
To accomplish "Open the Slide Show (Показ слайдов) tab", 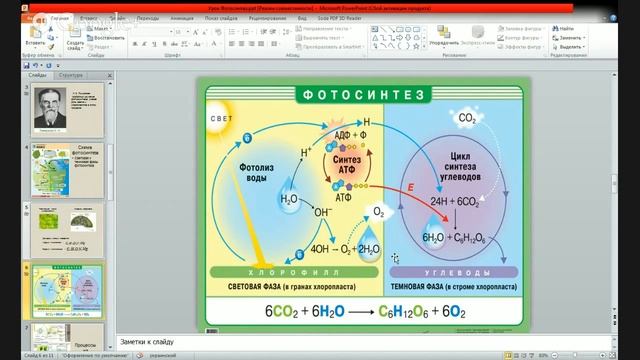I will coord(221,18).
